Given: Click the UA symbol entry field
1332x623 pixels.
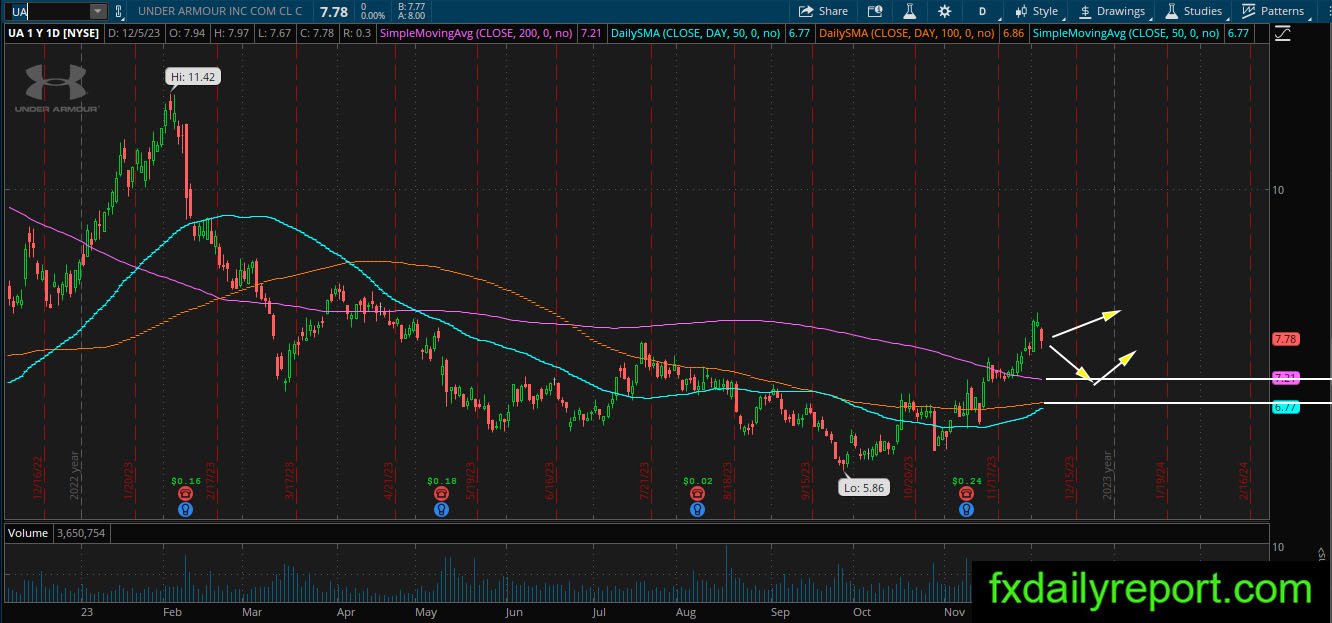Looking at the screenshot, I should [47, 11].
